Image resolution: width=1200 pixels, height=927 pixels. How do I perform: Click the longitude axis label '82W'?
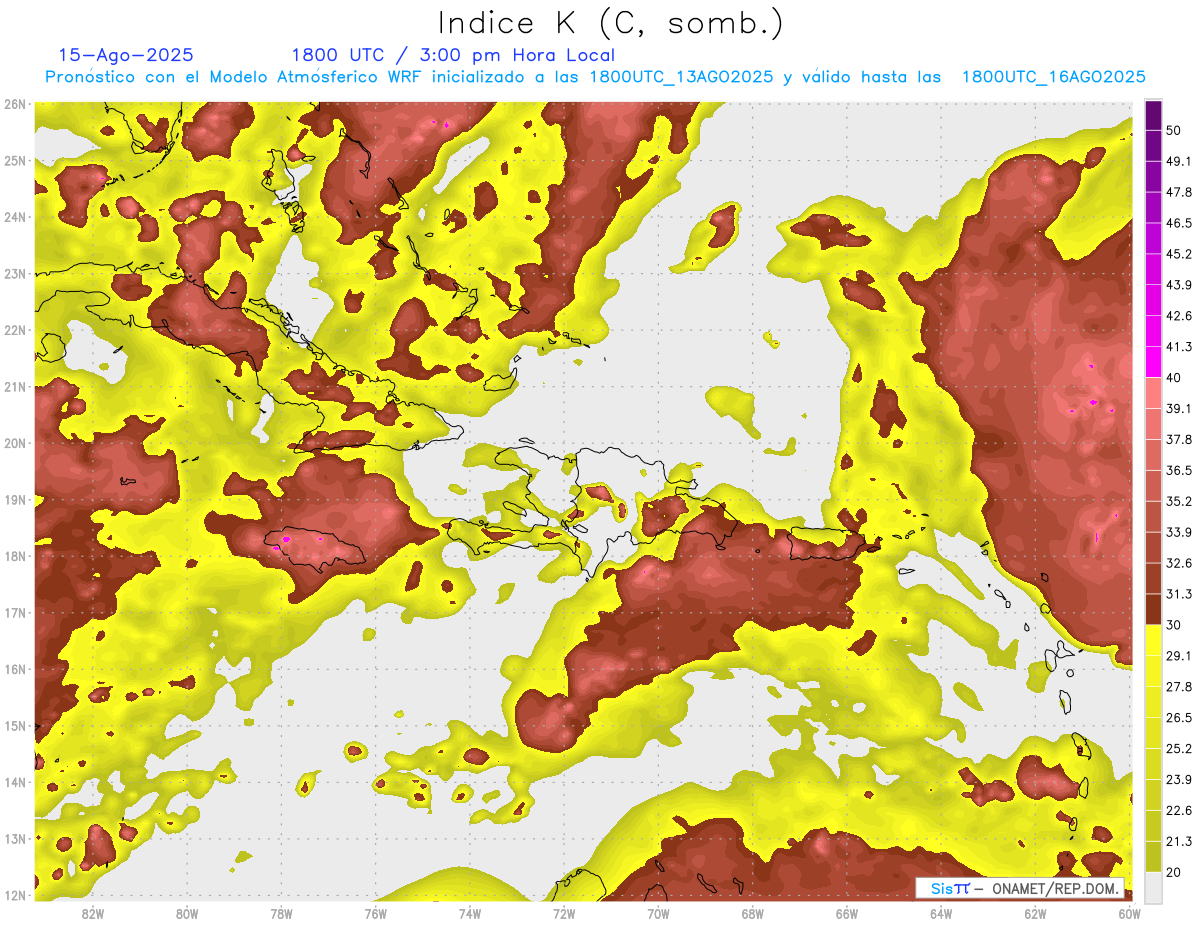coord(93,913)
